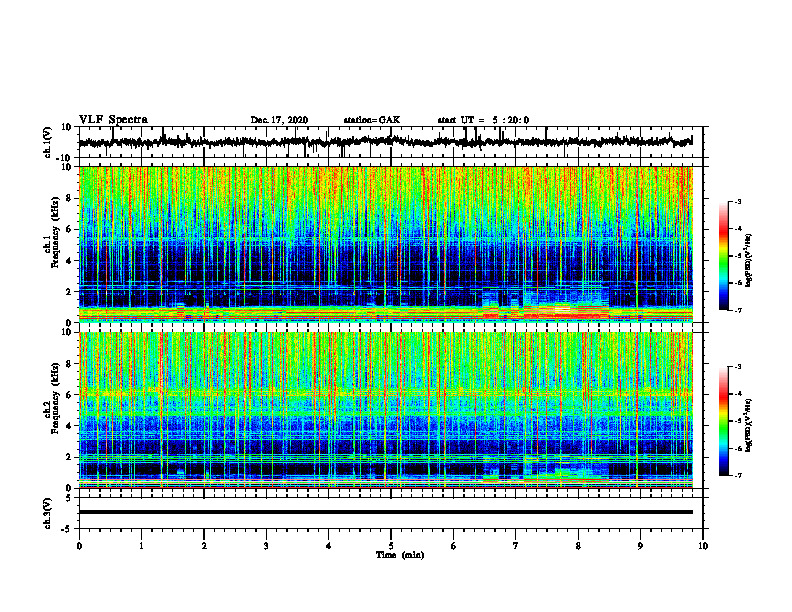Click time axis tick label 4
792x612 pixels.
(329, 546)
